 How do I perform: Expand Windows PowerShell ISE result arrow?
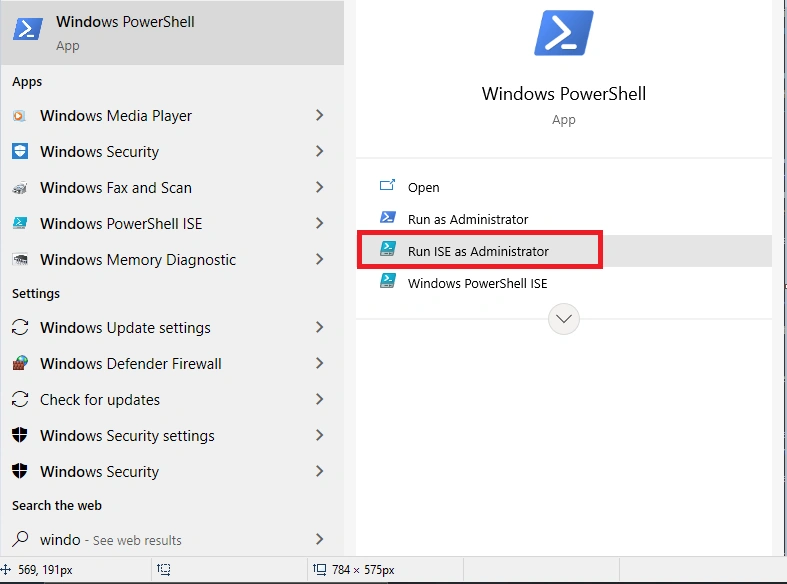320,223
